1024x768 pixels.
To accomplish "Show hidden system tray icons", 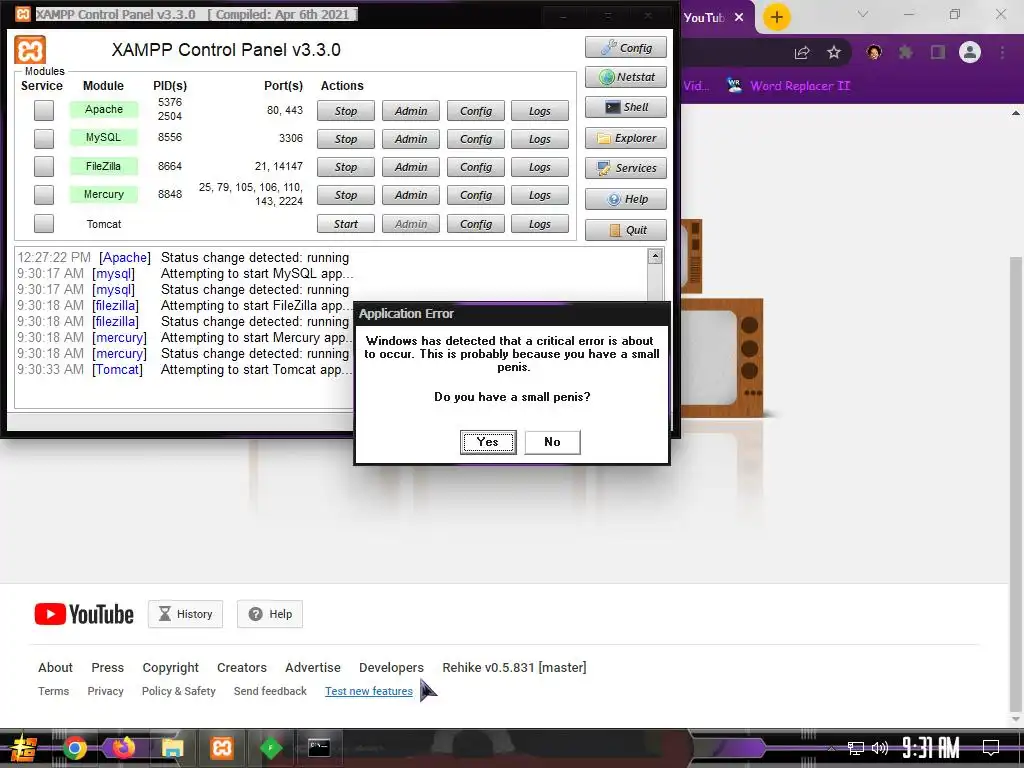I will [831, 748].
